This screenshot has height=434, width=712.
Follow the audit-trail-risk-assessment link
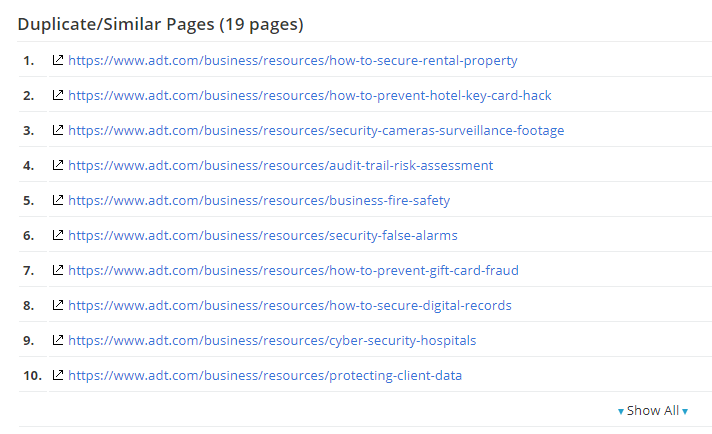pos(281,165)
